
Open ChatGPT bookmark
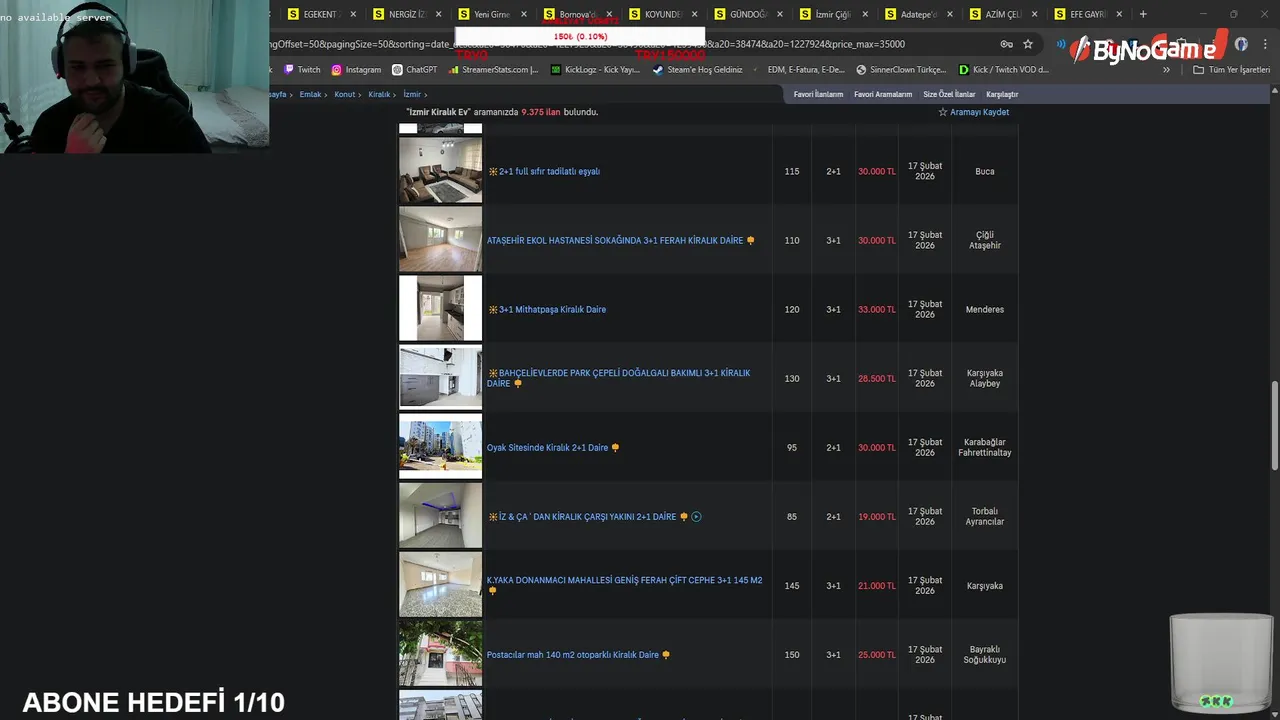415,70
